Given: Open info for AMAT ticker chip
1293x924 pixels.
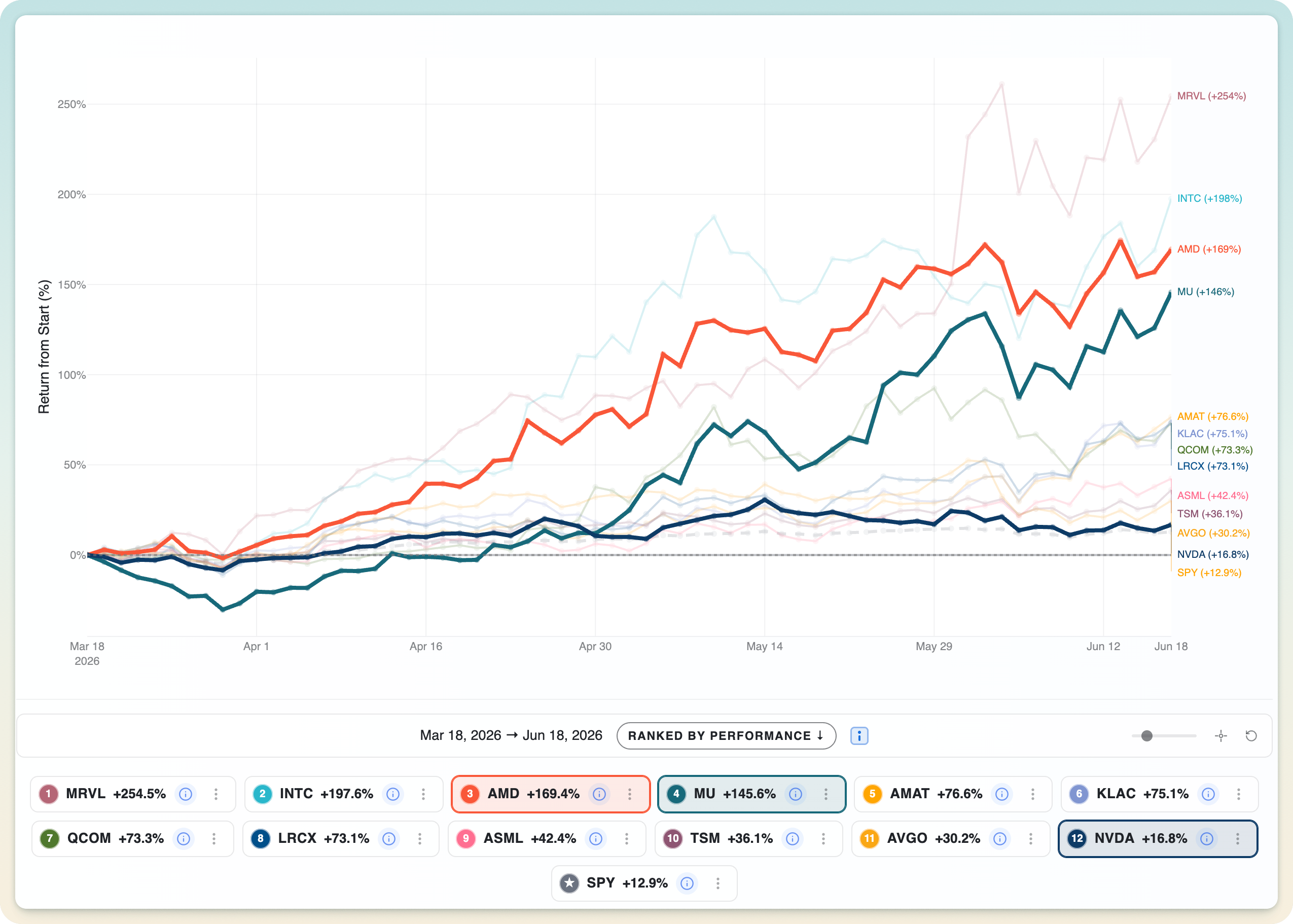Looking at the screenshot, I should click(x=1002, y=794).
